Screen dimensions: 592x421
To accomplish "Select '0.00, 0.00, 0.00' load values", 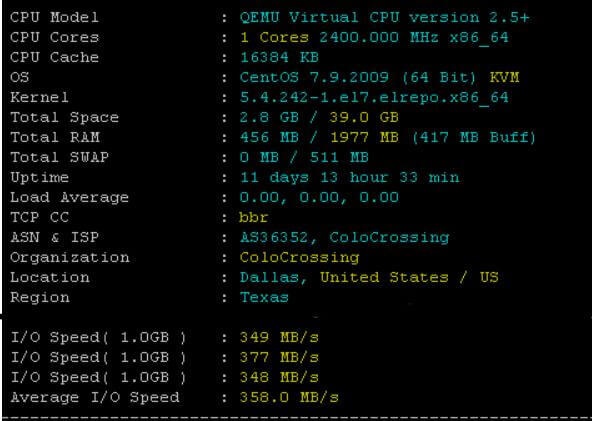I will 319,197.
